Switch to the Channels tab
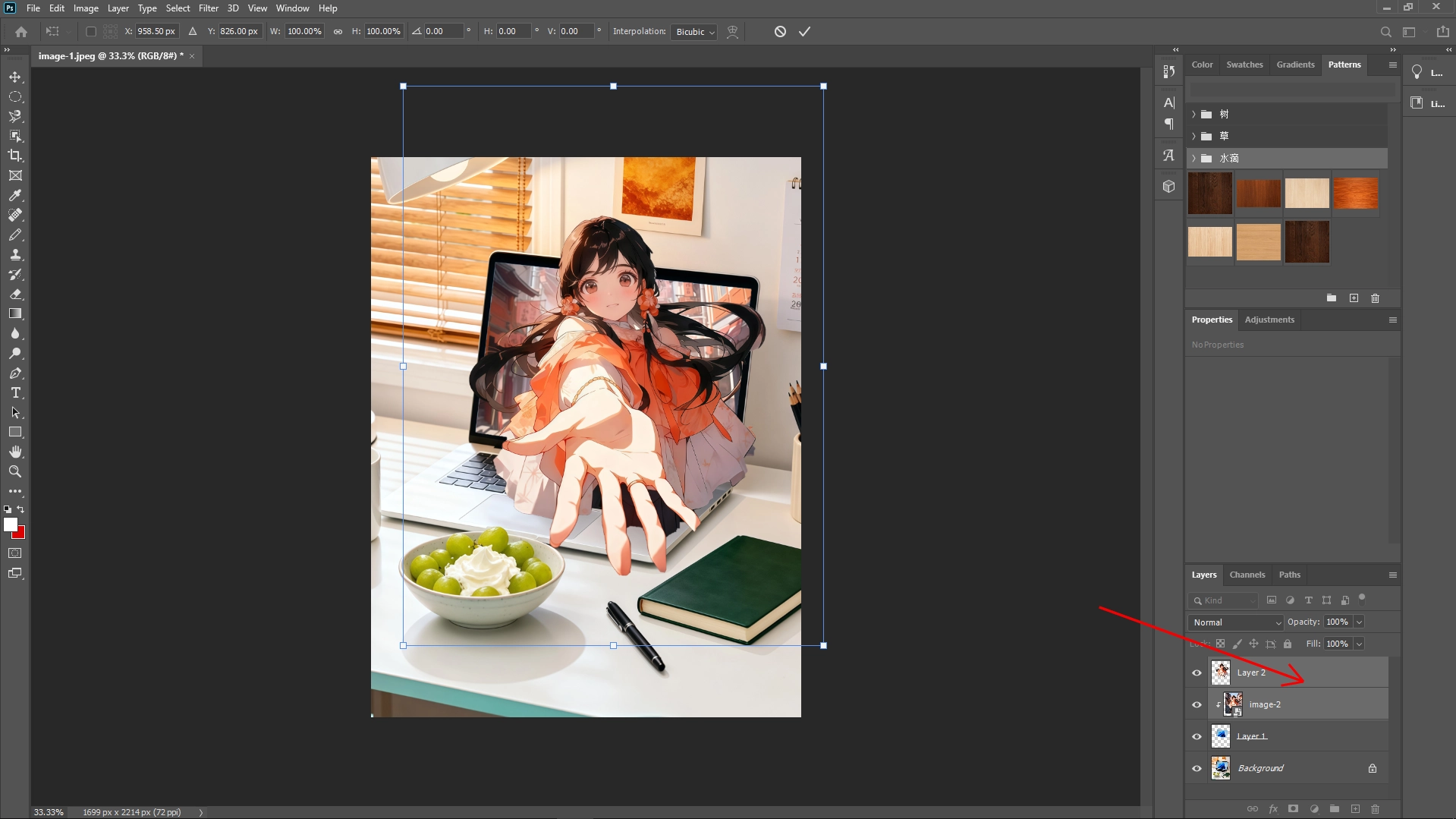 click(x=1247, y=575)
